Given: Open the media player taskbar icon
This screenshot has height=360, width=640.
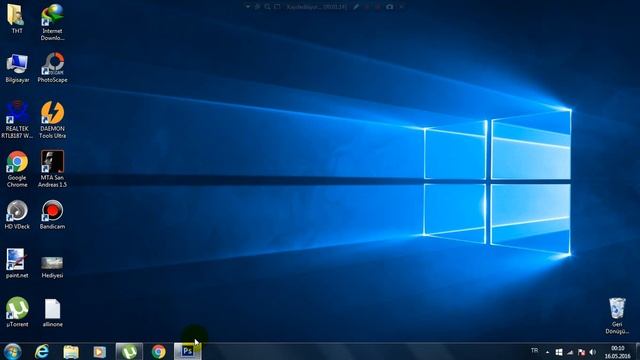Looking at the screenshot, I should pyautogui.click(x=99, y=351).
